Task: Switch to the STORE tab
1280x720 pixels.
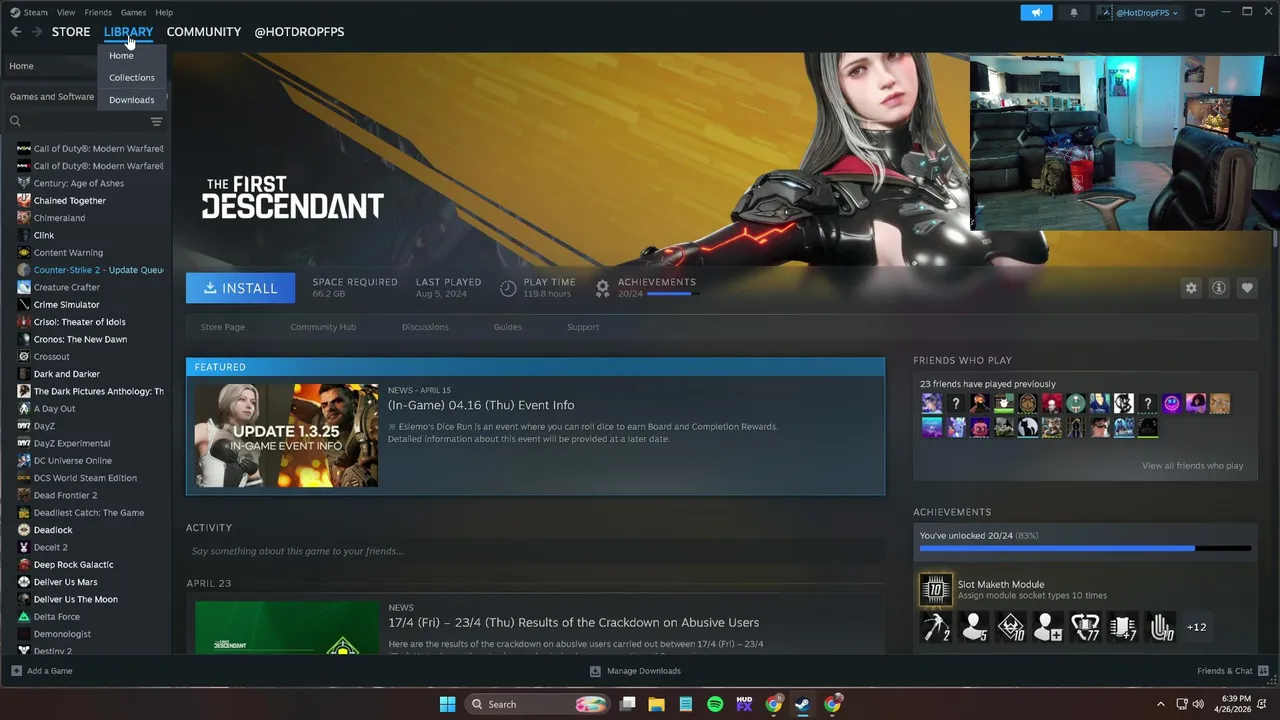Action: coord(71,32)
